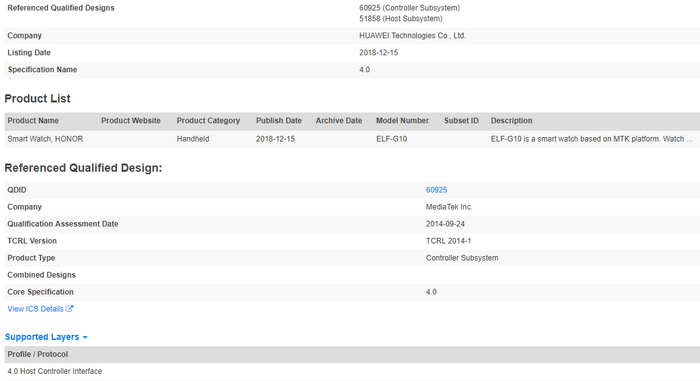This screenshot has height=381, width=700.
Task: Click the ELF-G10 model number cell
Action: click(392, 139)
